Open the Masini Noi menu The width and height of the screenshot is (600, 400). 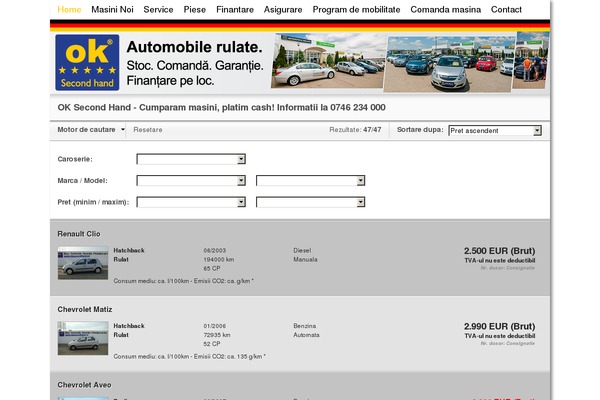click(112, 9)
